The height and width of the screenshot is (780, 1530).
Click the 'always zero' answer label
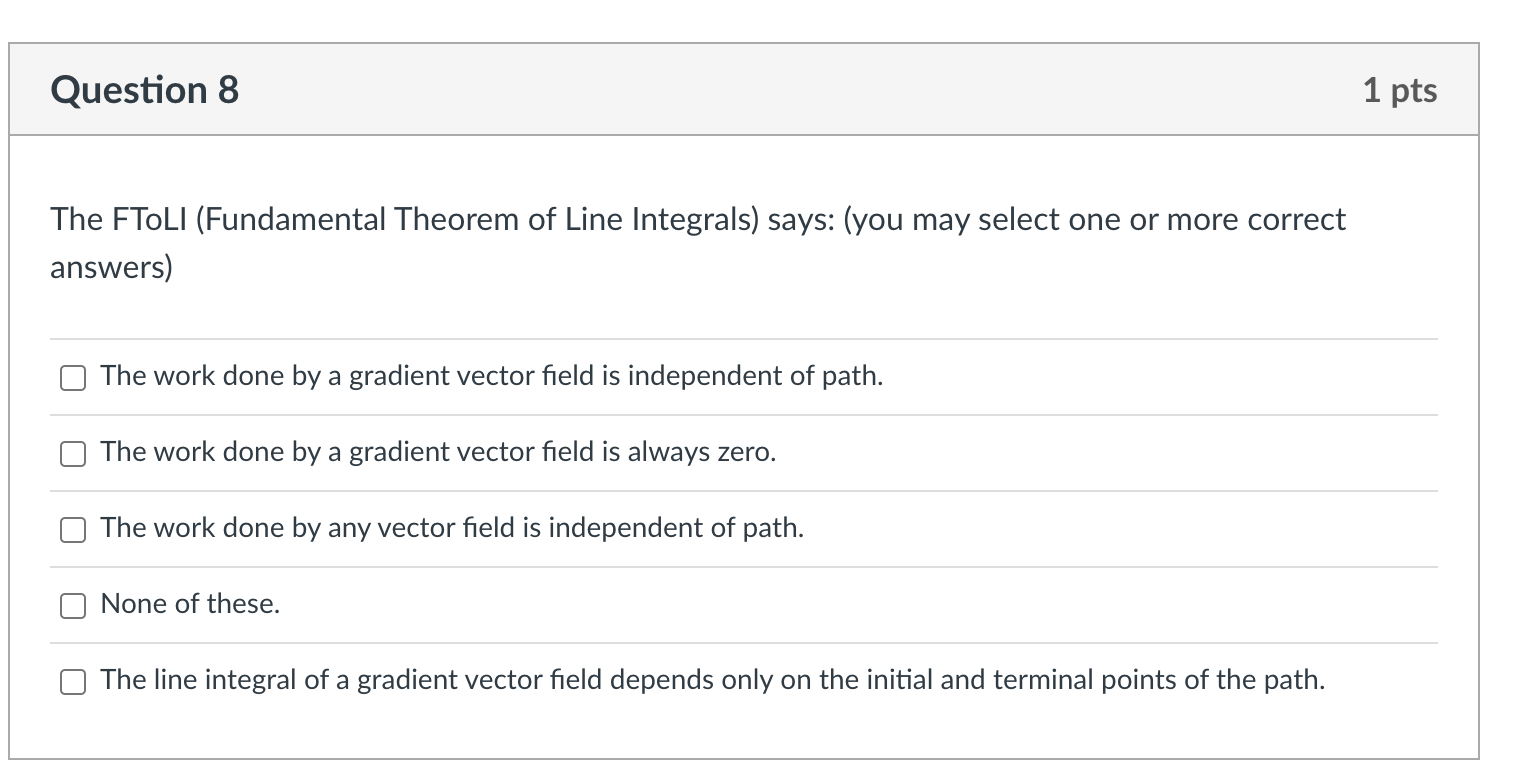point(436,453)
